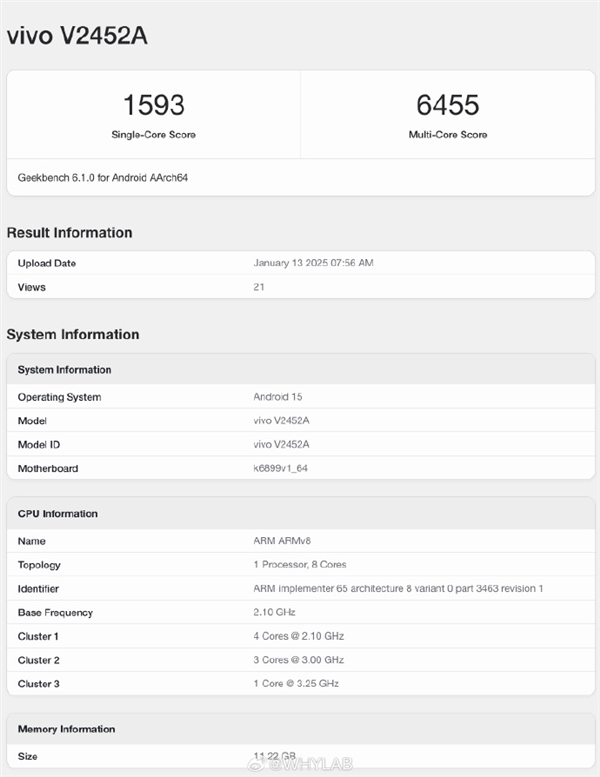Click the vivo V2452A page title
The height and width of the screenshot is (777, 600).
78,35
